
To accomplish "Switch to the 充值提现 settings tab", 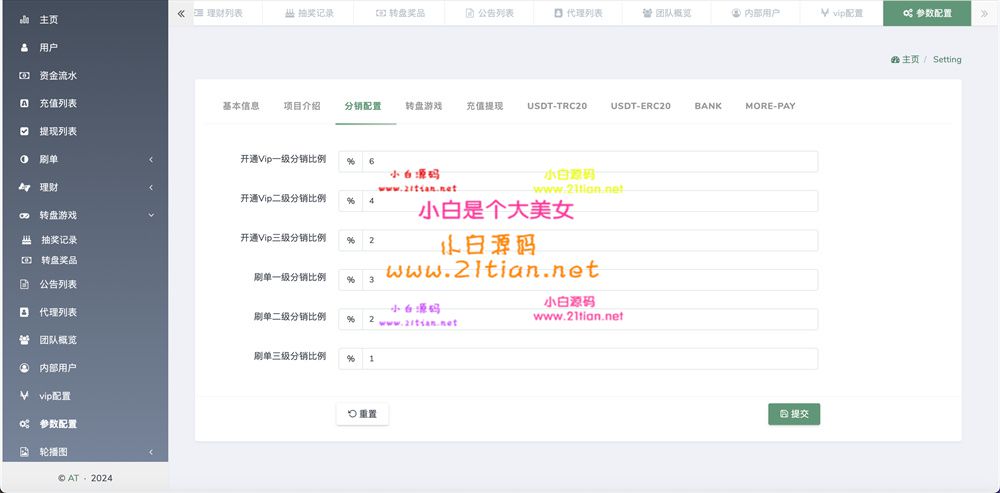I will coord(484,106).
